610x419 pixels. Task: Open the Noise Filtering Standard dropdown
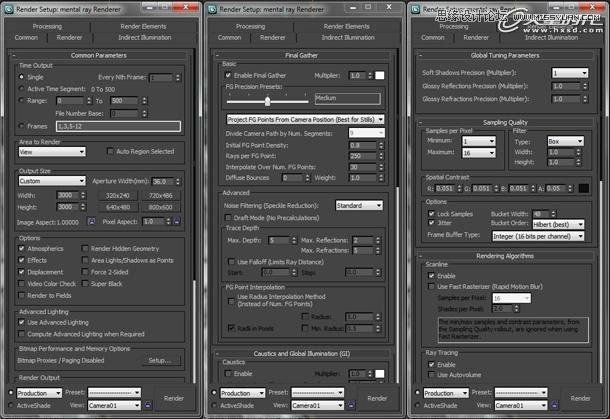tap(359, 205)
